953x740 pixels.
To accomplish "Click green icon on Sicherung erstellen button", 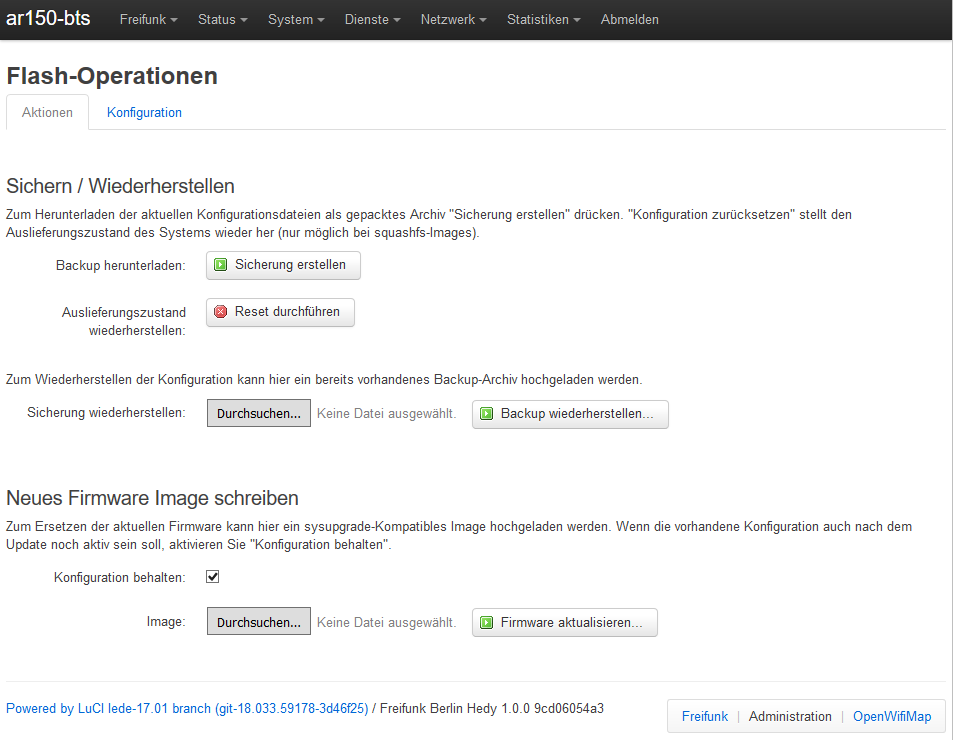I will 221,265.
